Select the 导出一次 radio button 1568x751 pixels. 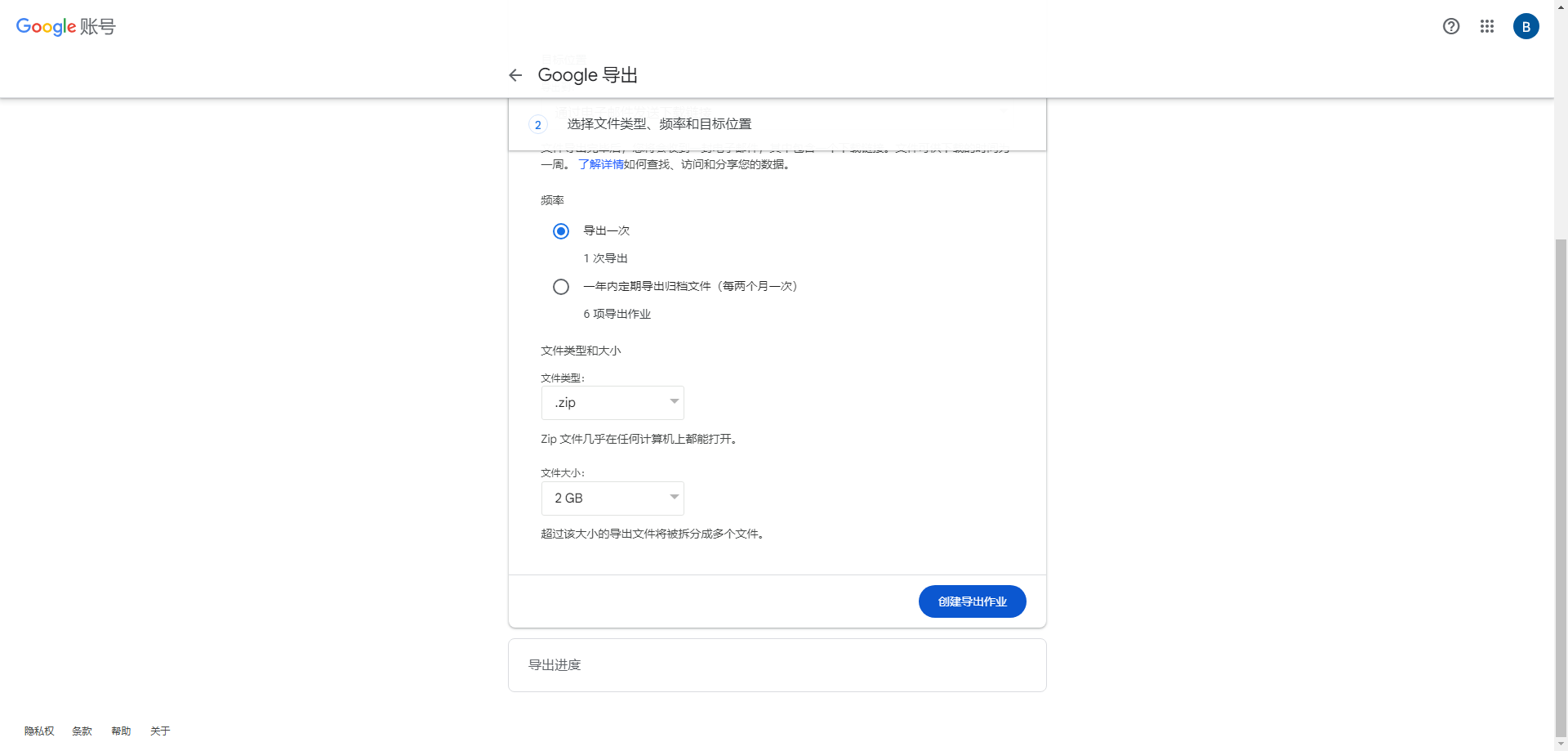pos(561,231)
